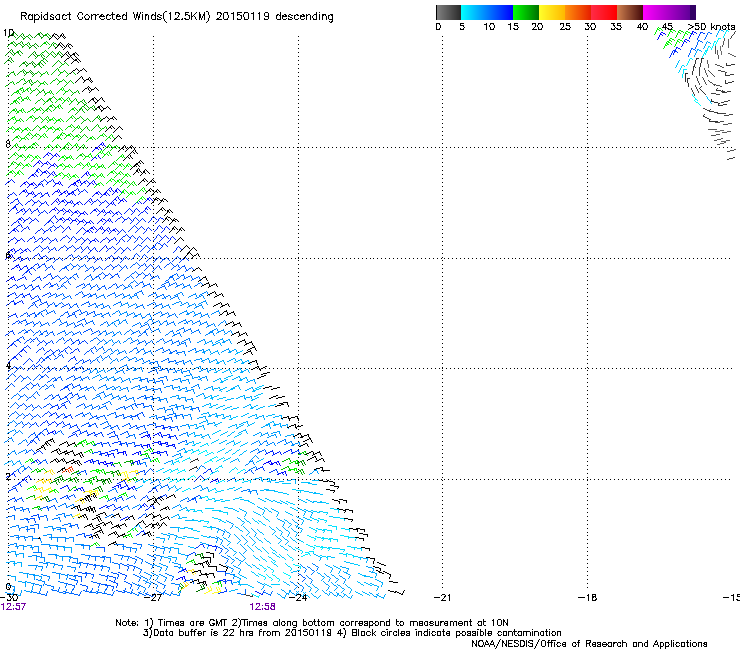Click the date '20150119 descending' in title
This screenshot has height=650, width=740.
click(x=274, y=17)
